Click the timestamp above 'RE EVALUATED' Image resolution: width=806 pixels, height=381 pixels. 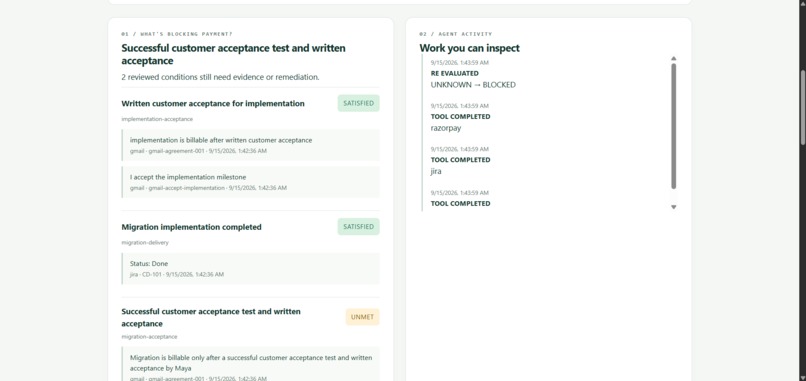tap(460, 63)
